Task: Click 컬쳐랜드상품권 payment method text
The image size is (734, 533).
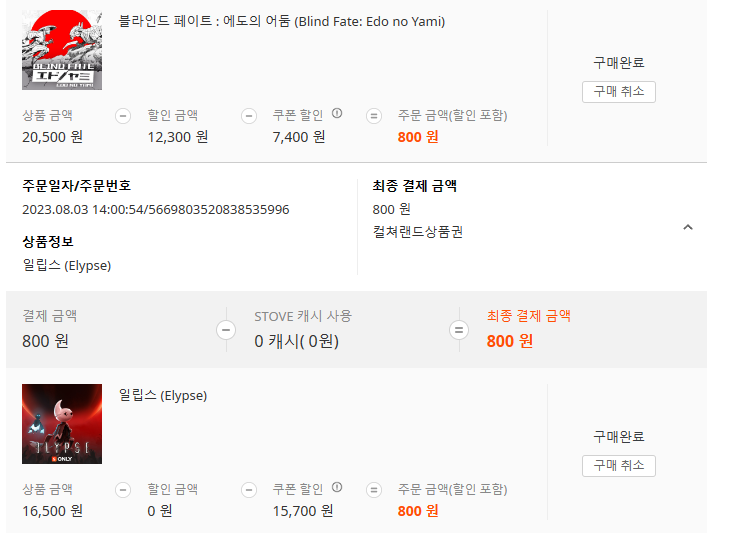Action: pyautogui.click(x=417, y=232)
